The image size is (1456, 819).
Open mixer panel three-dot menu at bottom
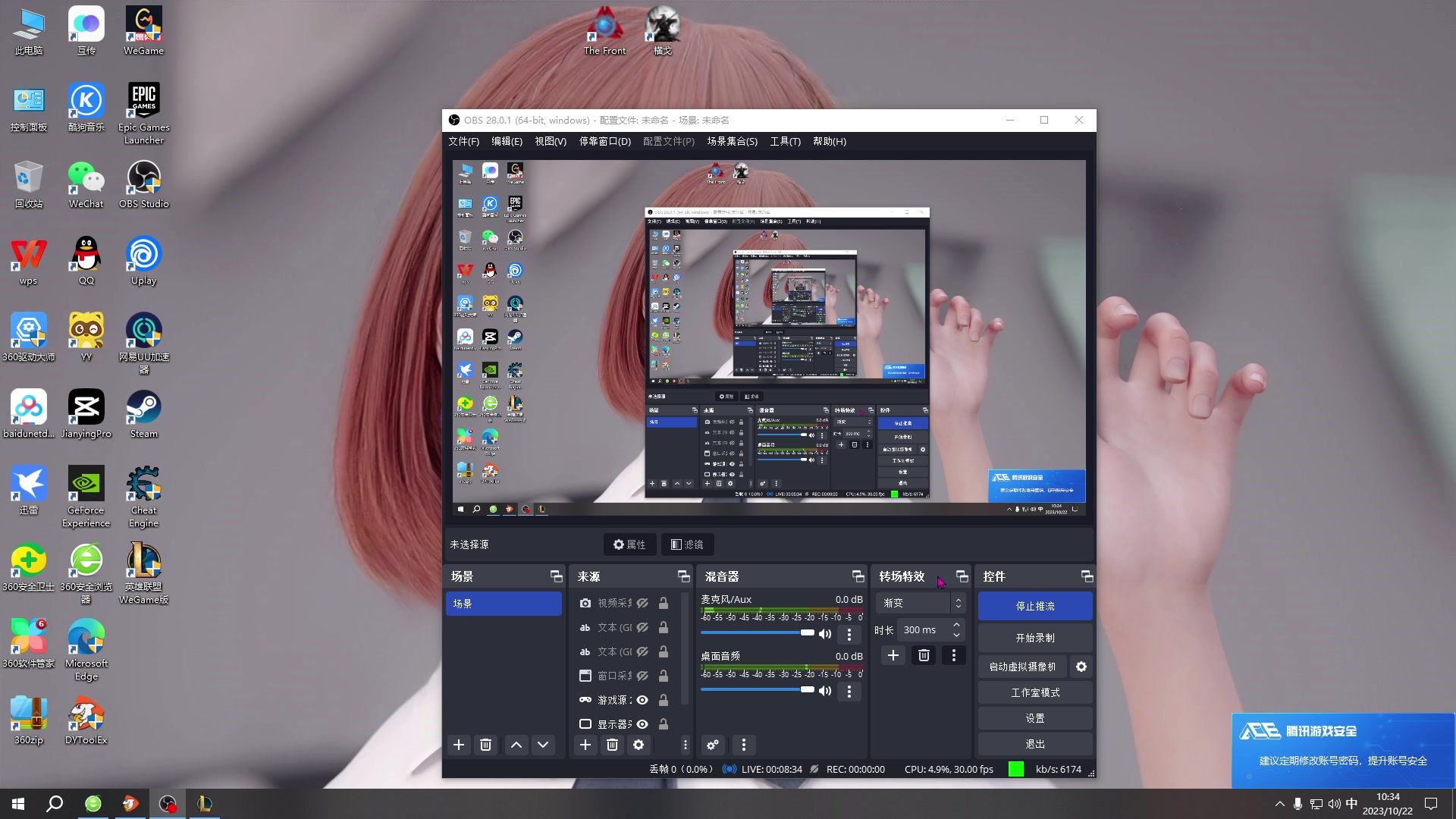(744, 745)
